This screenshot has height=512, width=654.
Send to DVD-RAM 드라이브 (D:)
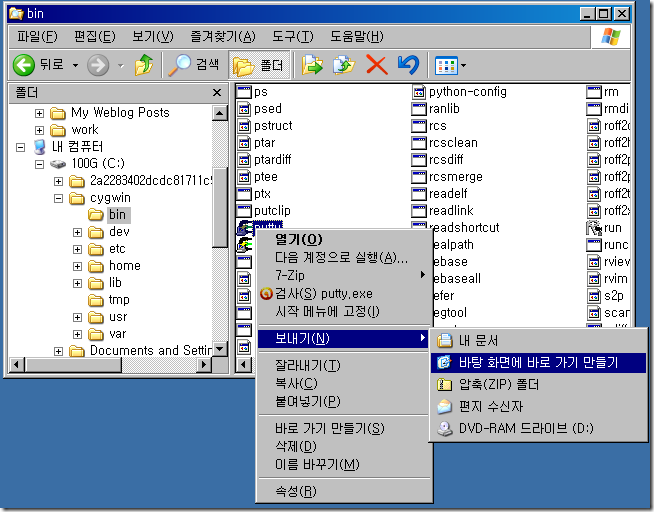[x=538, y=428]
